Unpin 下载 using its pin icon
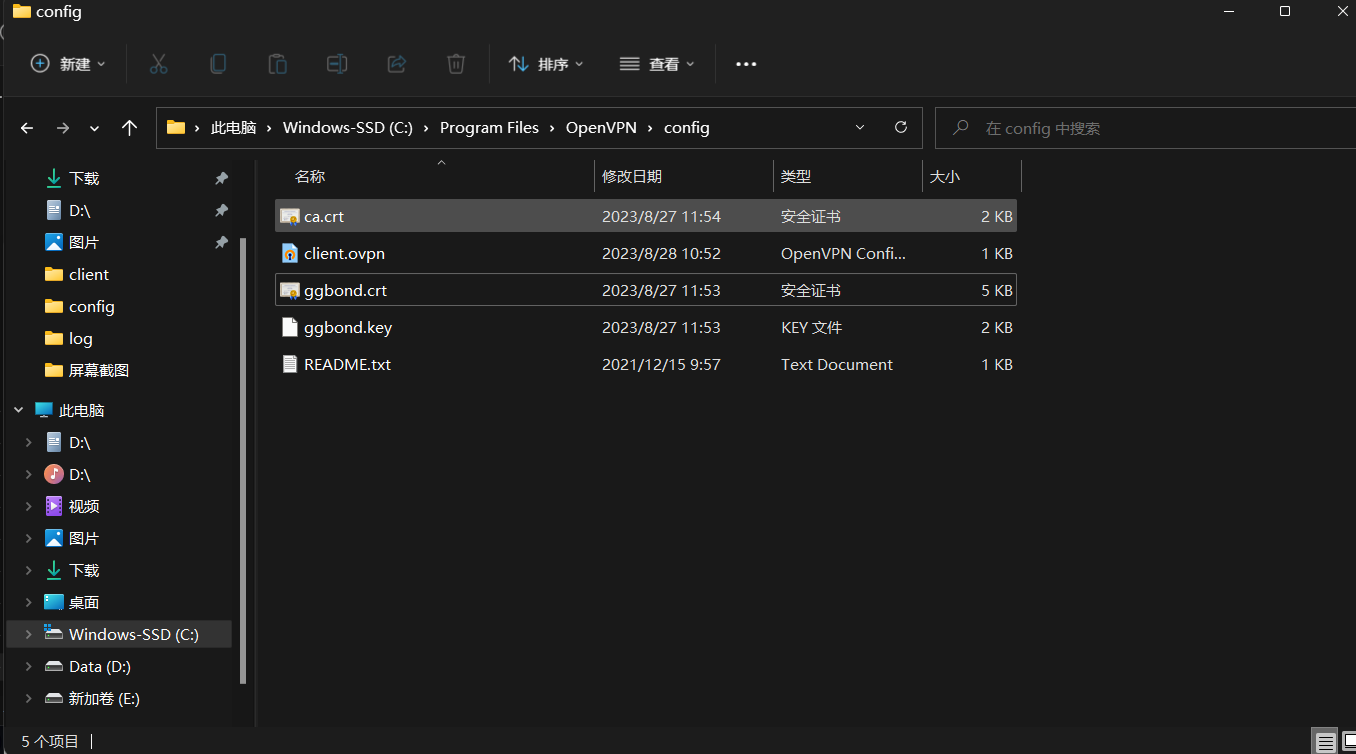 [222, 179]
